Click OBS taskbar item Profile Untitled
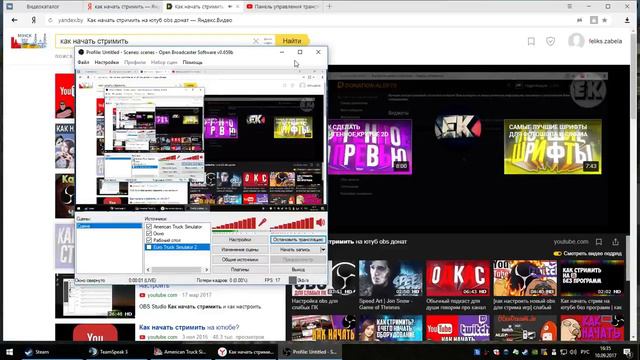The image size is (640, 360). [x=311, y=352]
